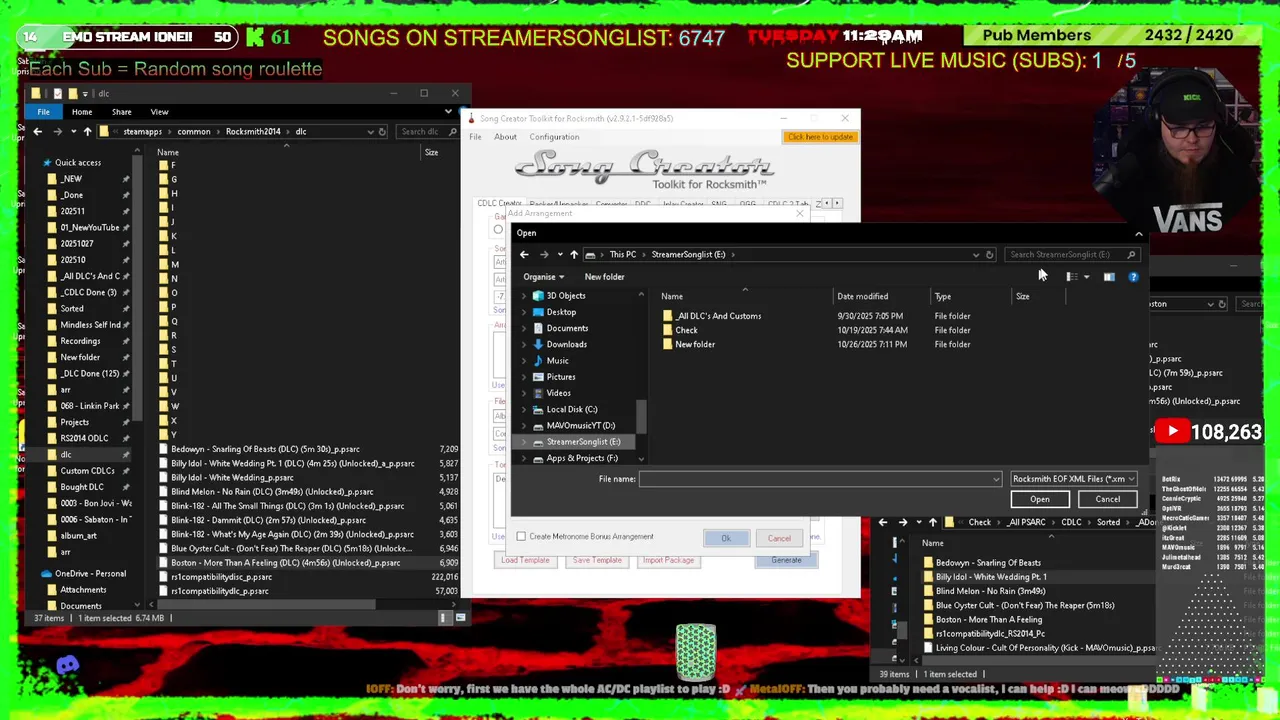Select Local Disk (C:) drive
Image resolution: width=1280 pixels, height=720 pixels.
[571, 409]
